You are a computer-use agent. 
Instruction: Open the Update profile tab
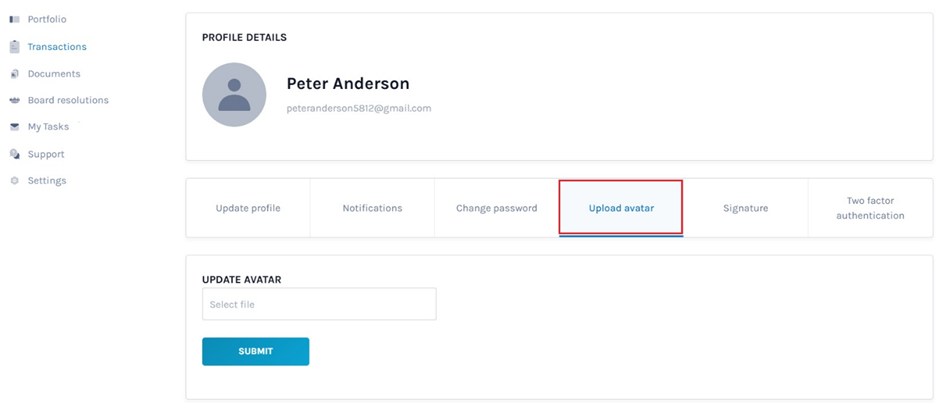248,208
